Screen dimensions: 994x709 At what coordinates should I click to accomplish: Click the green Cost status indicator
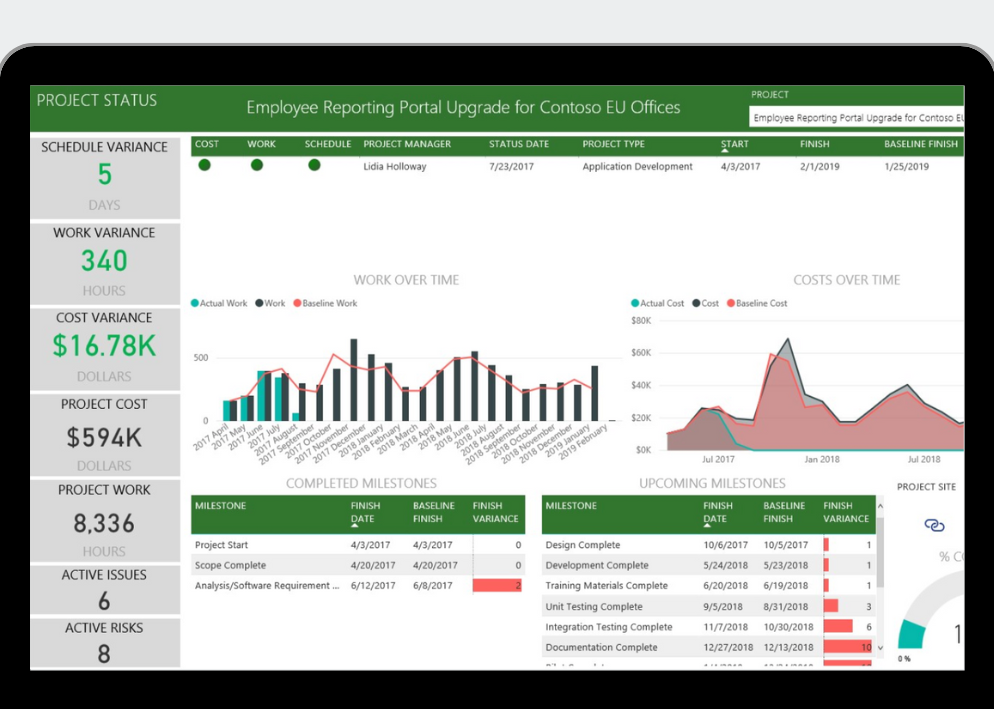coord(204,166)
